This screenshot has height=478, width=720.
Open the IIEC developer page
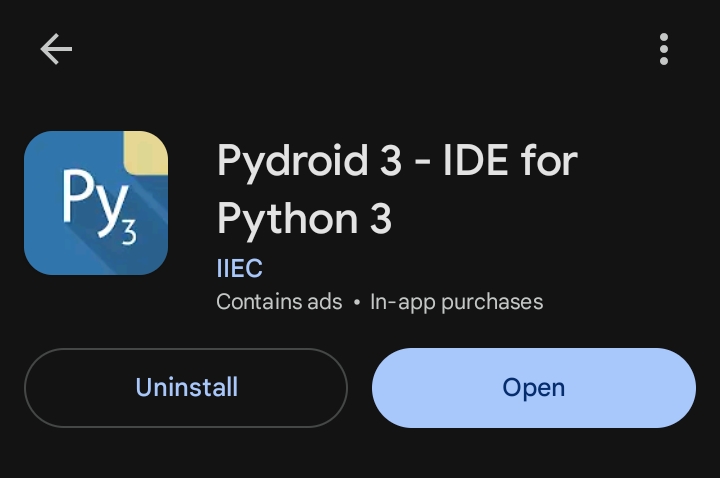tap(239, 268)
